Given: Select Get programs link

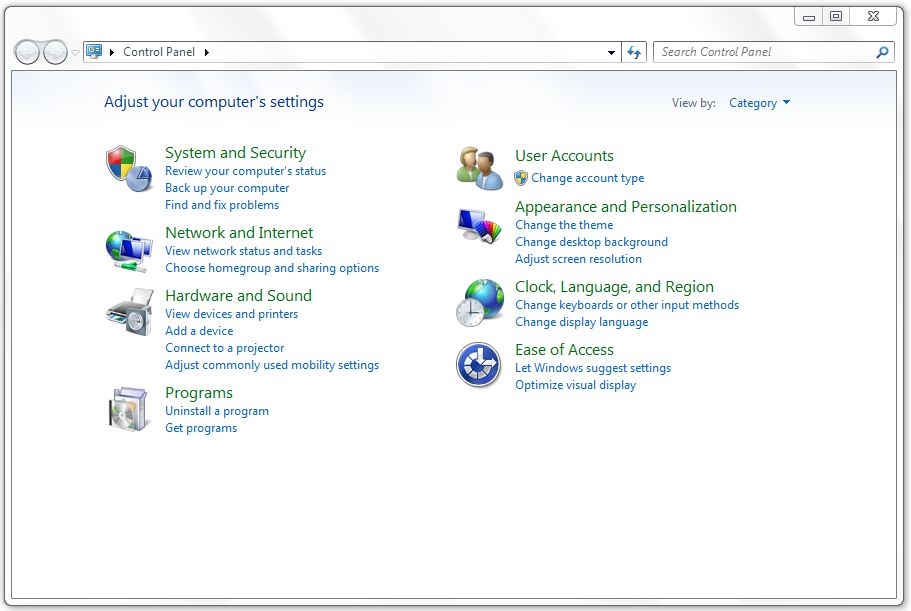Looking at the screenshot, I should (x=201, y=428).
